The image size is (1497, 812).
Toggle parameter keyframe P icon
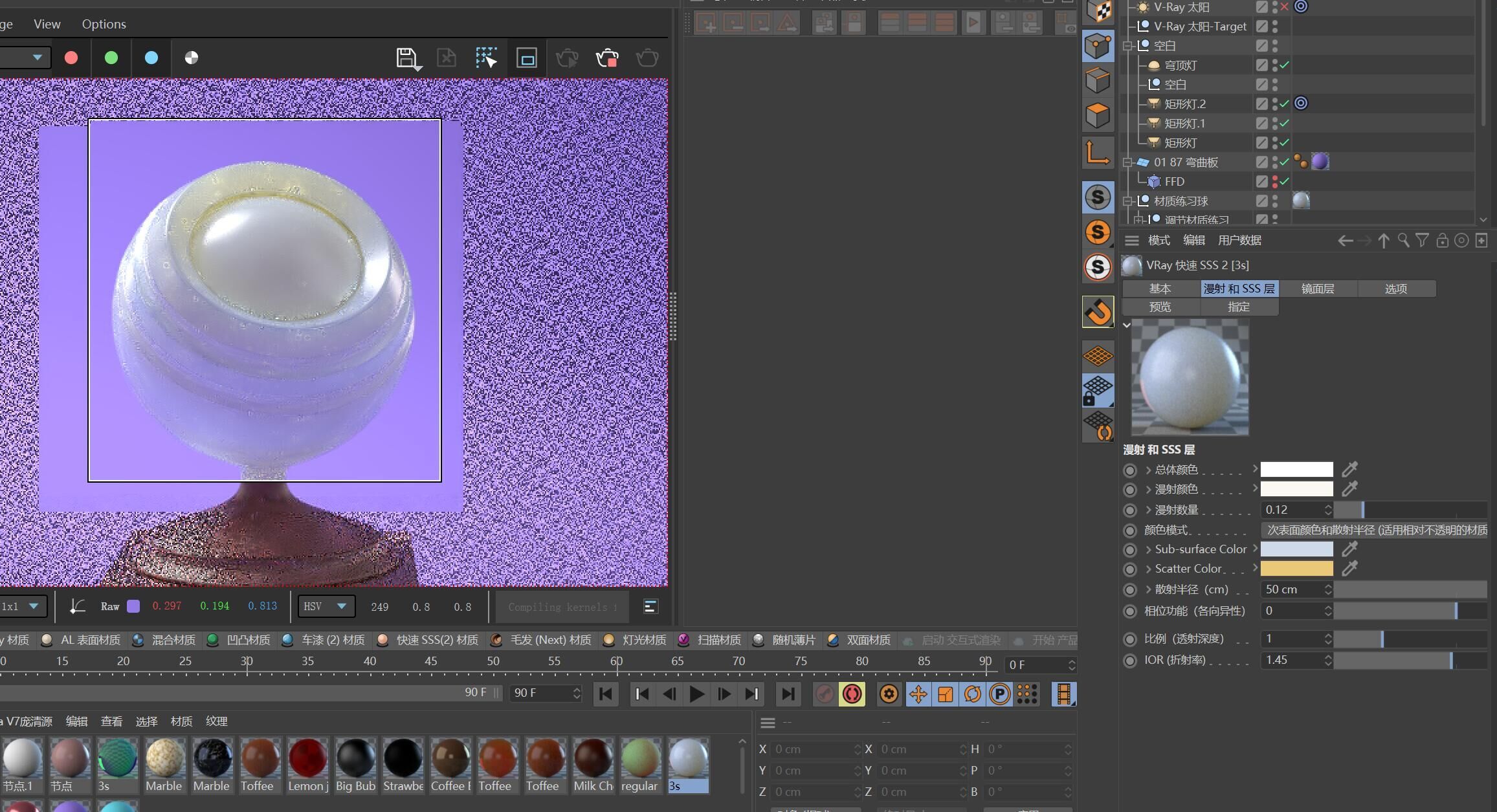coord(999,694)
